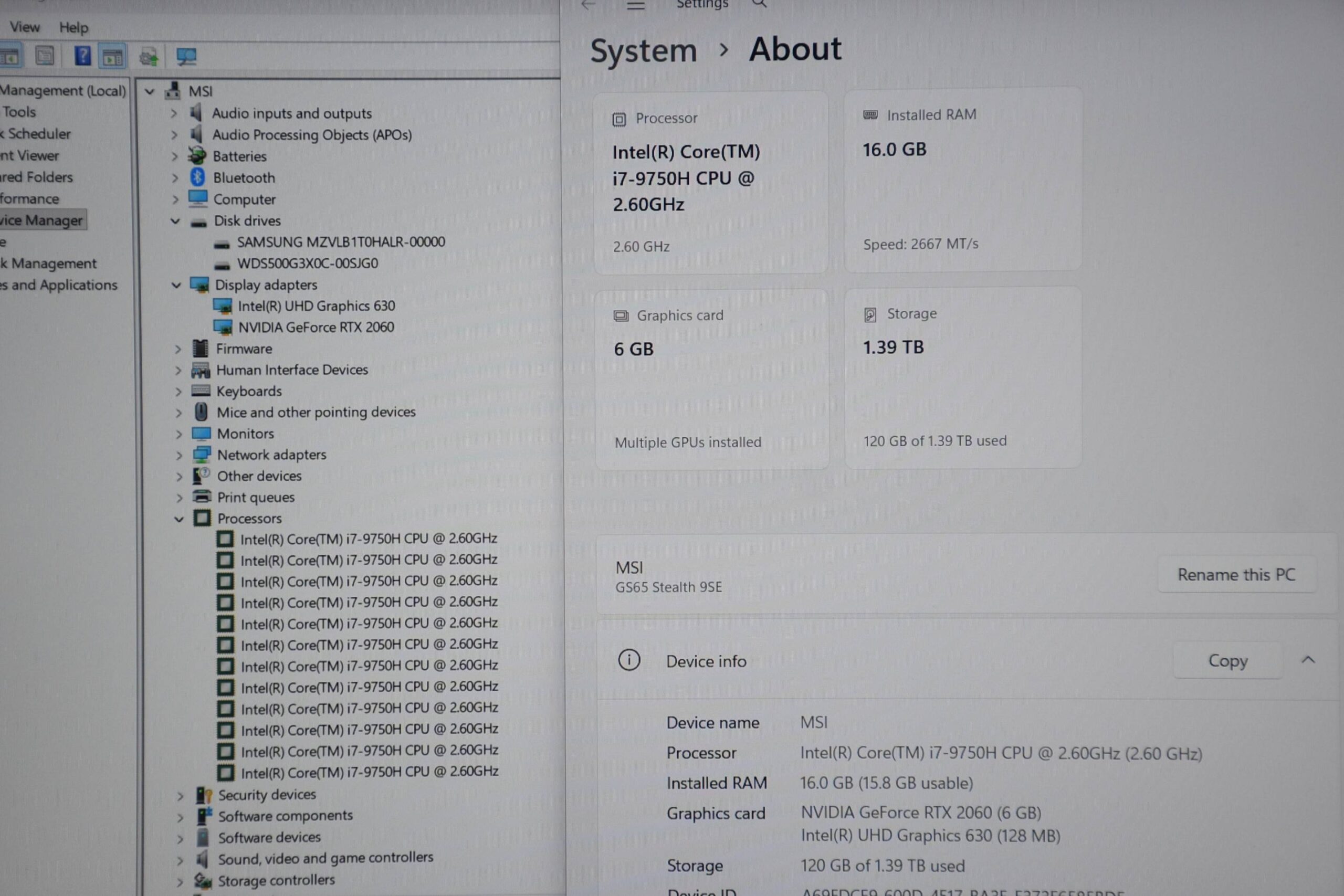Click '16.0 GB (15.8 GB usable)' in Device info
This screenshot has height=896, width=1344.
pyautogui.click(x=886, y=783)
